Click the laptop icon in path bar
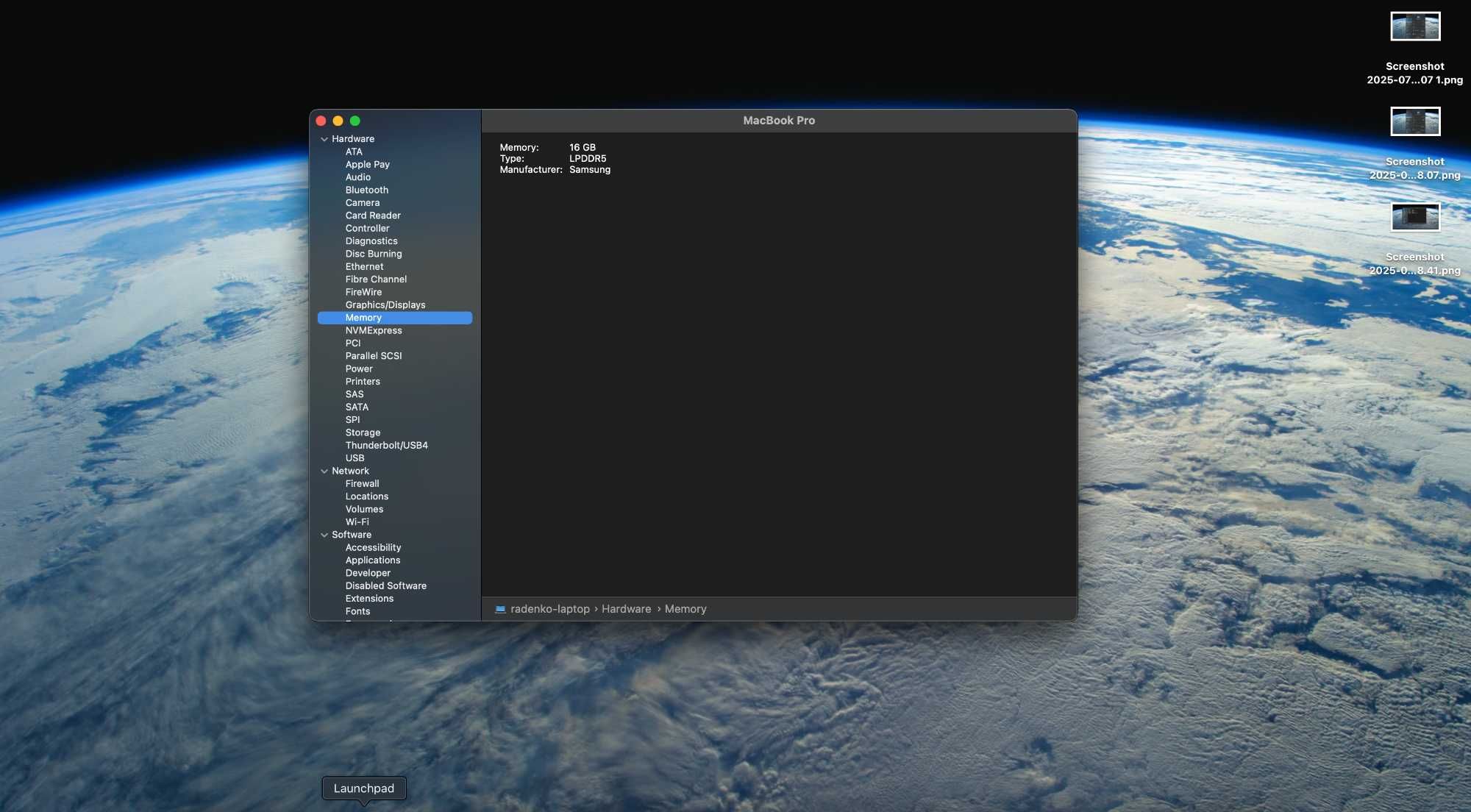Image resolution: width=1471 pixels, height=812 pixels. coord(500,610)
